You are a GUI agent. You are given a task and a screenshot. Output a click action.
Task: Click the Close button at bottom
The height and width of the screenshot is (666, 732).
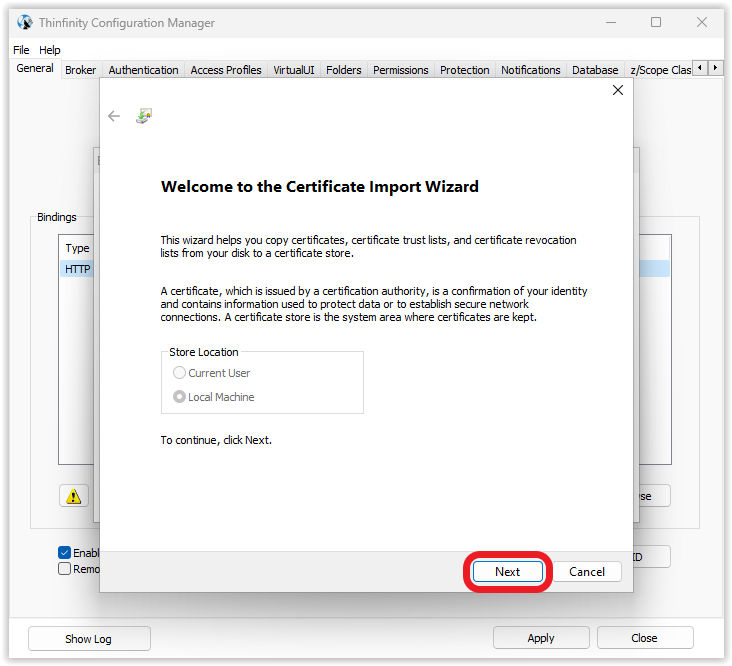[x=645, y=638]
